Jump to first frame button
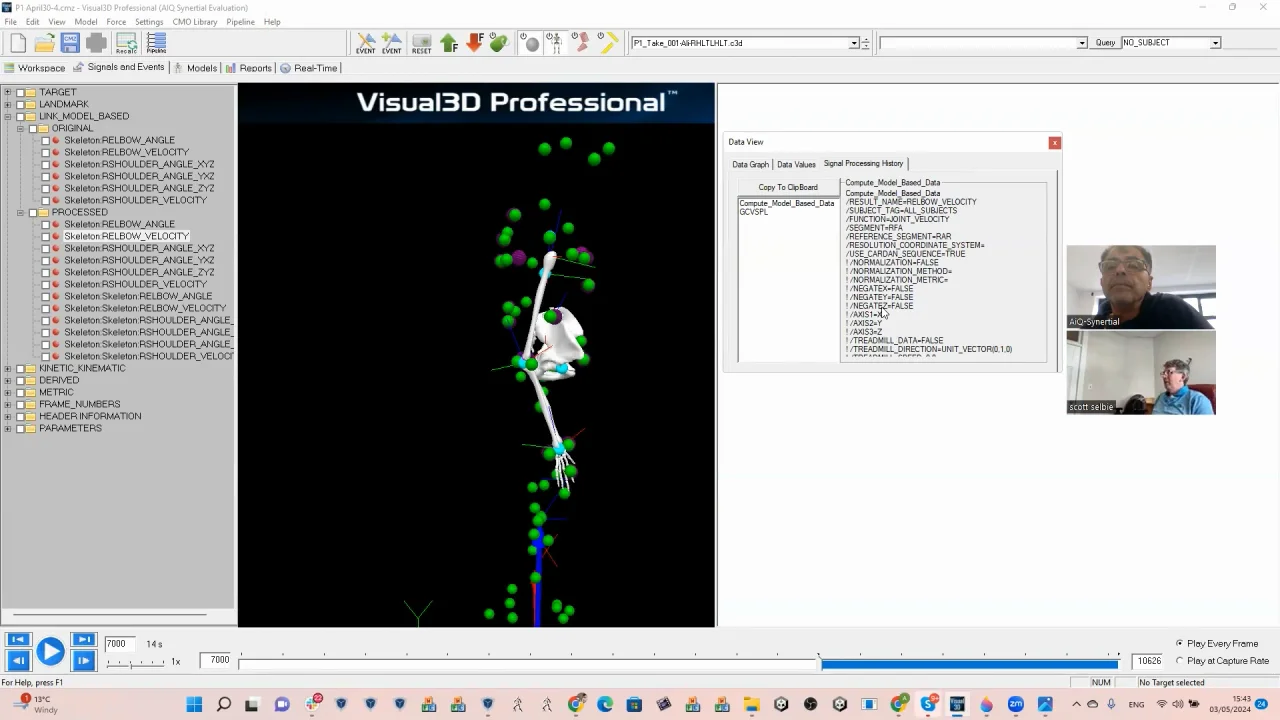 [17, 640]
